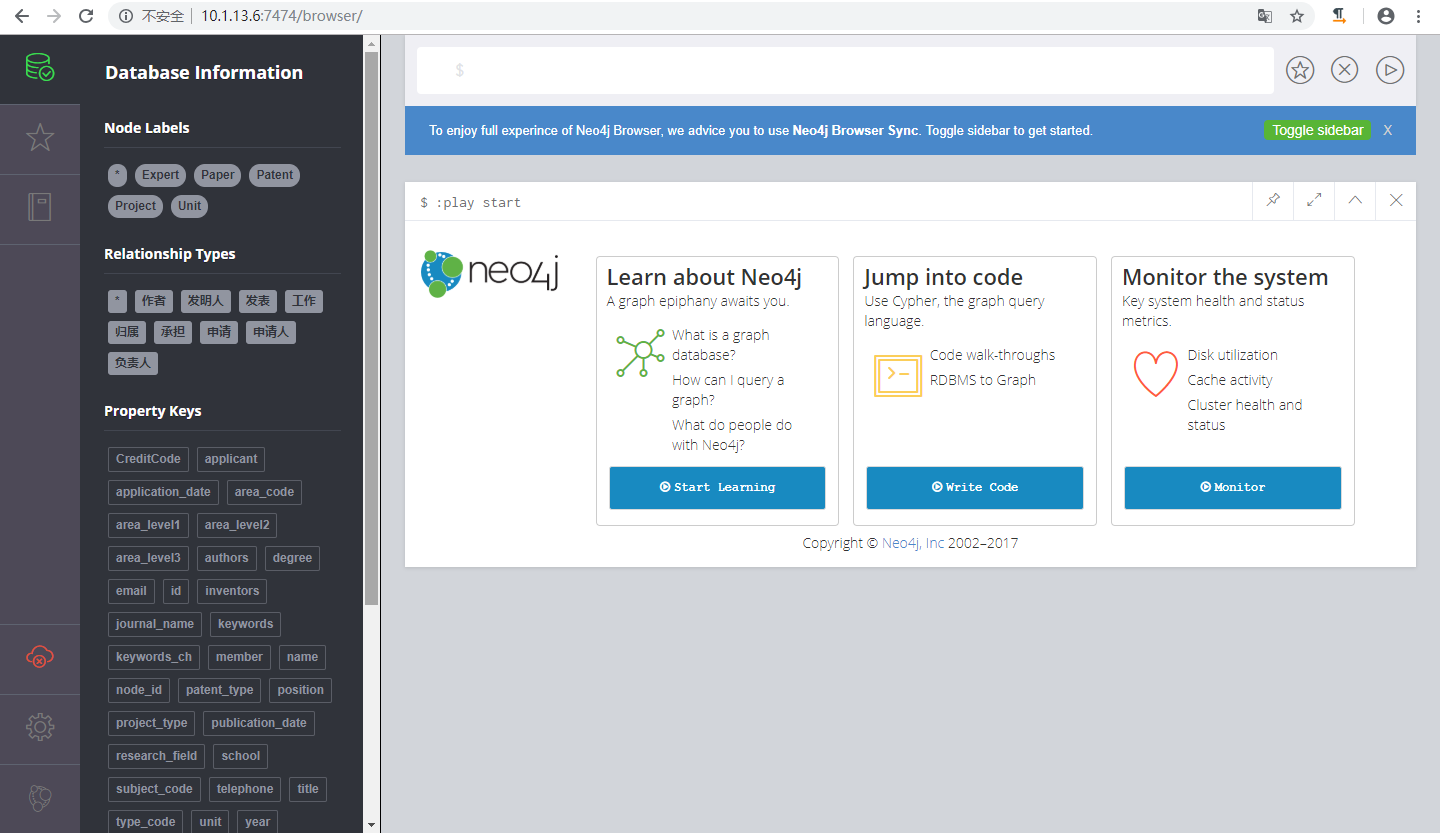This screenshot has width=1440, height=833.
Task: Open the database information sidebar icon
Action: click(x=40, y=69)
